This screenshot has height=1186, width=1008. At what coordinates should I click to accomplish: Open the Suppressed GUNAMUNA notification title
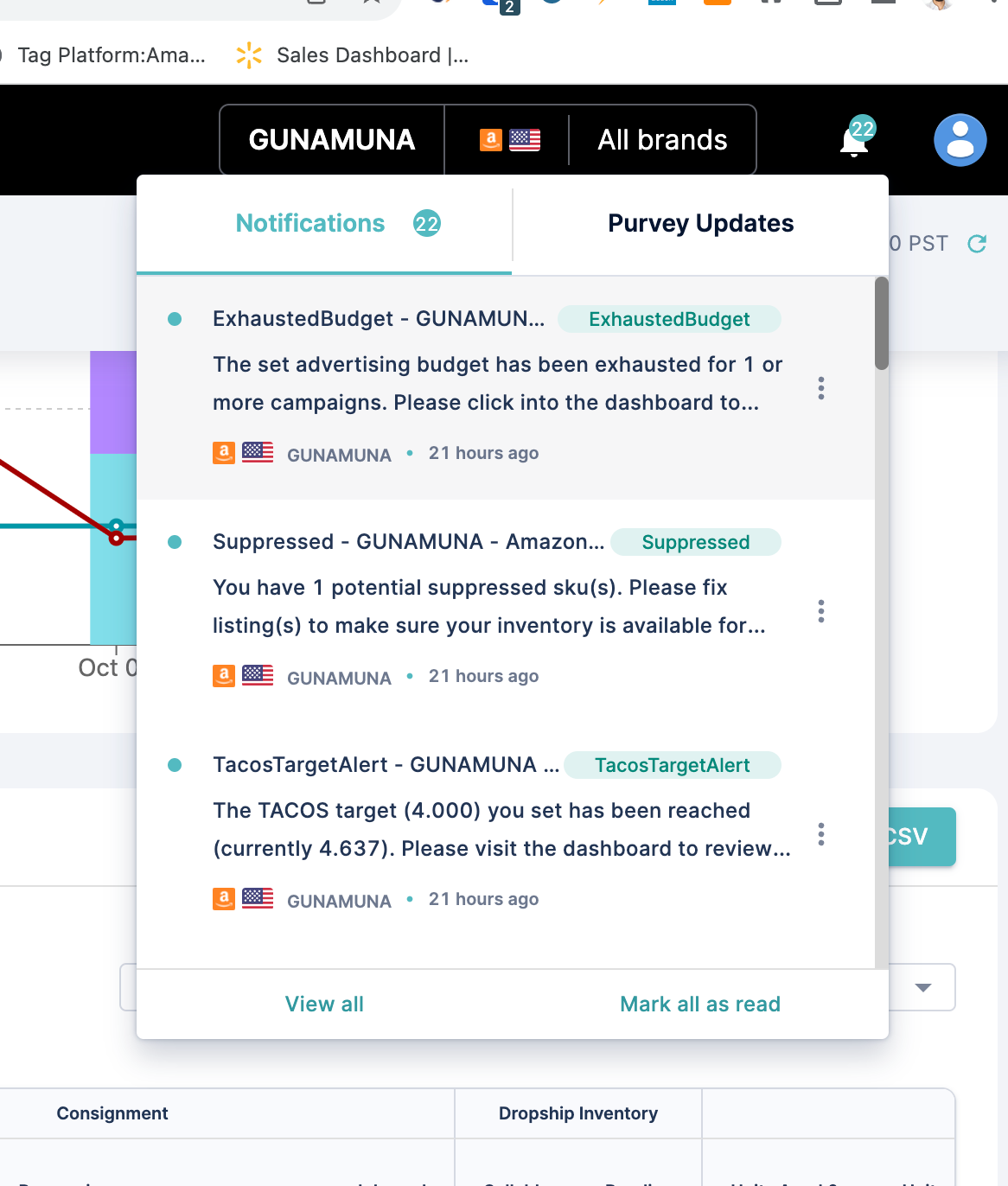click(x=408, y=542)
